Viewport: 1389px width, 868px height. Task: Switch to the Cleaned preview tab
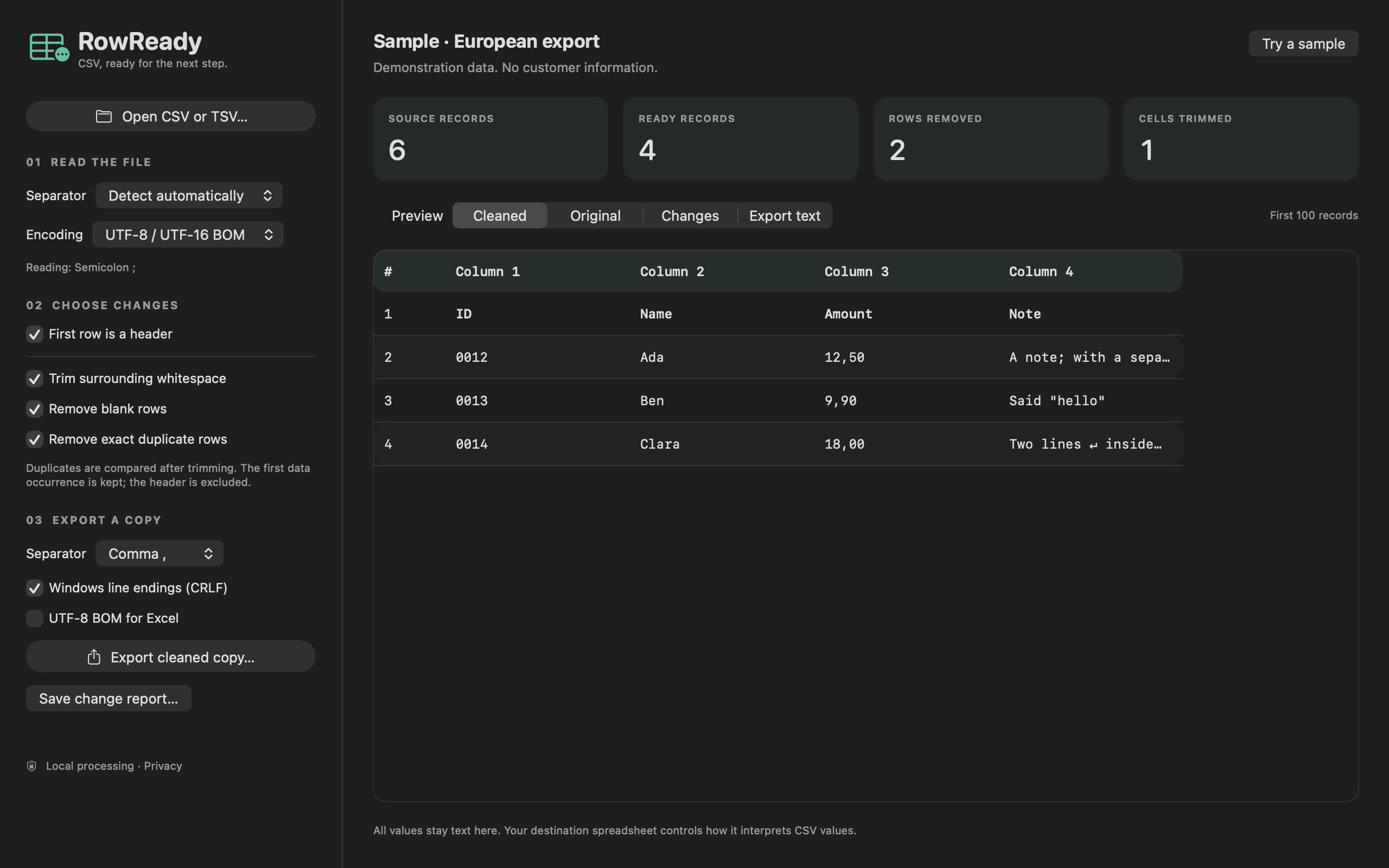[x=499, y=216]
